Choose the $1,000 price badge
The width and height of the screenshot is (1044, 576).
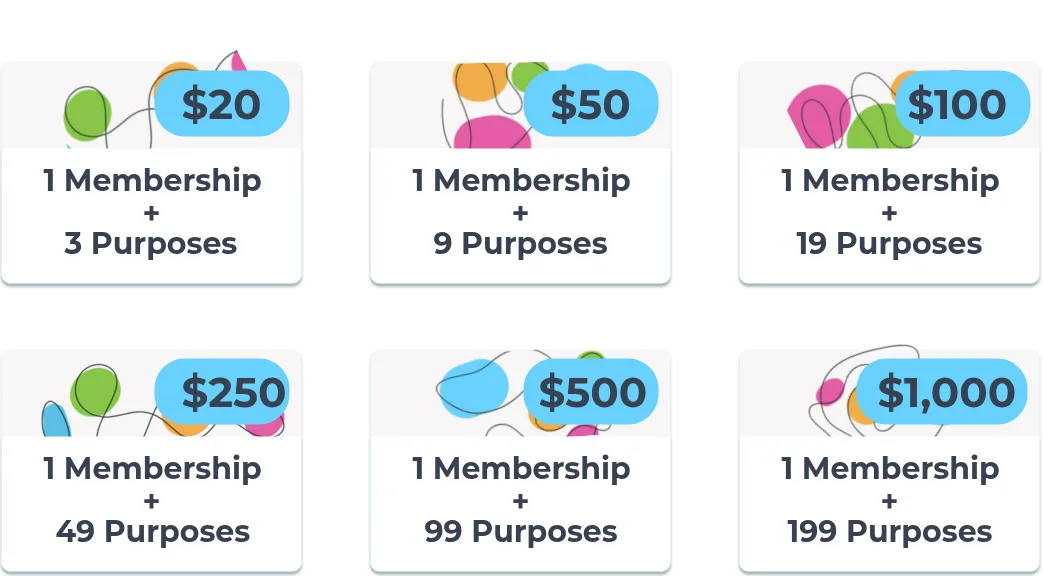tap(945, 392)
